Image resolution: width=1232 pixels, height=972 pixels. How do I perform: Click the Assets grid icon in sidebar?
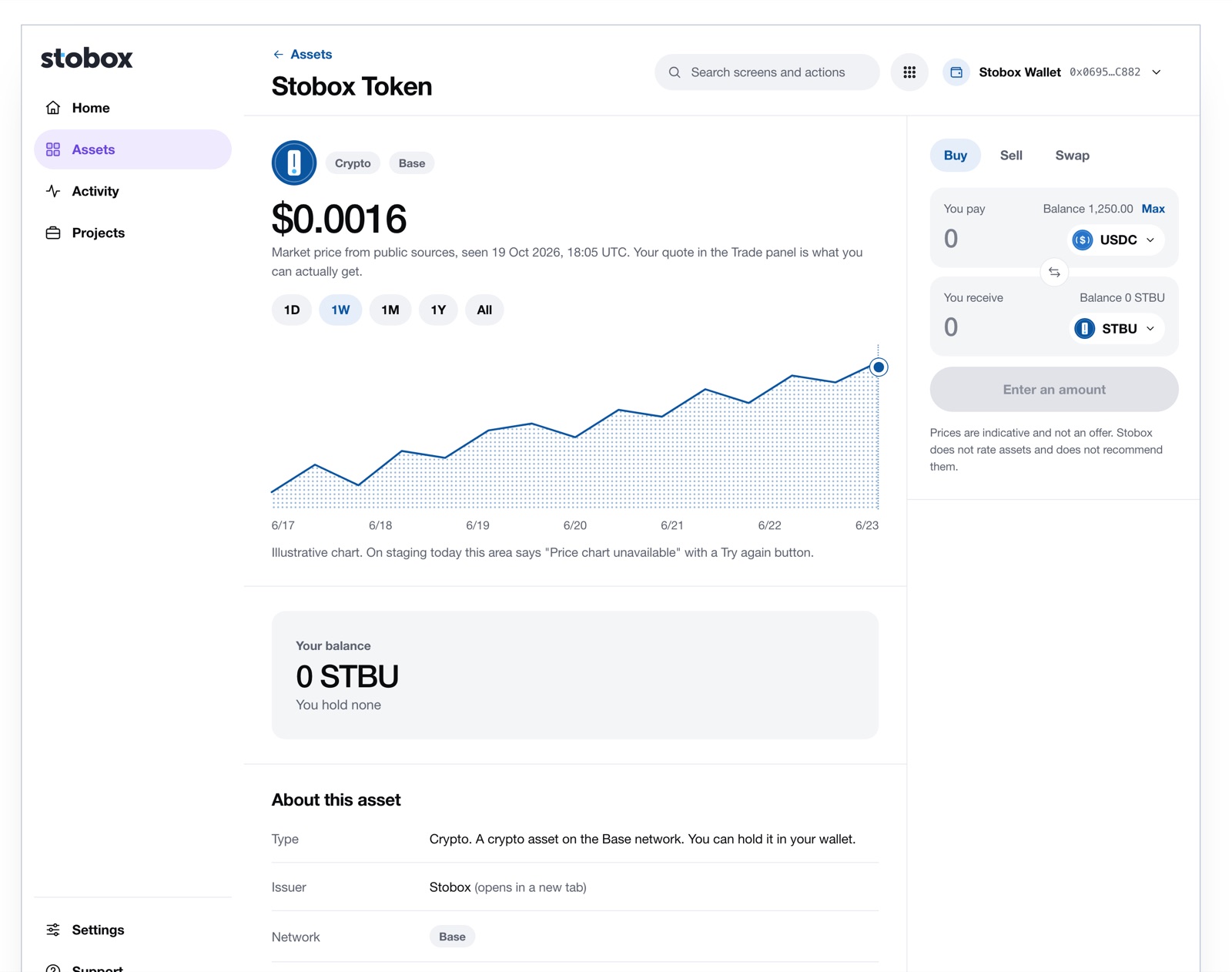click(x=53, y=149)
